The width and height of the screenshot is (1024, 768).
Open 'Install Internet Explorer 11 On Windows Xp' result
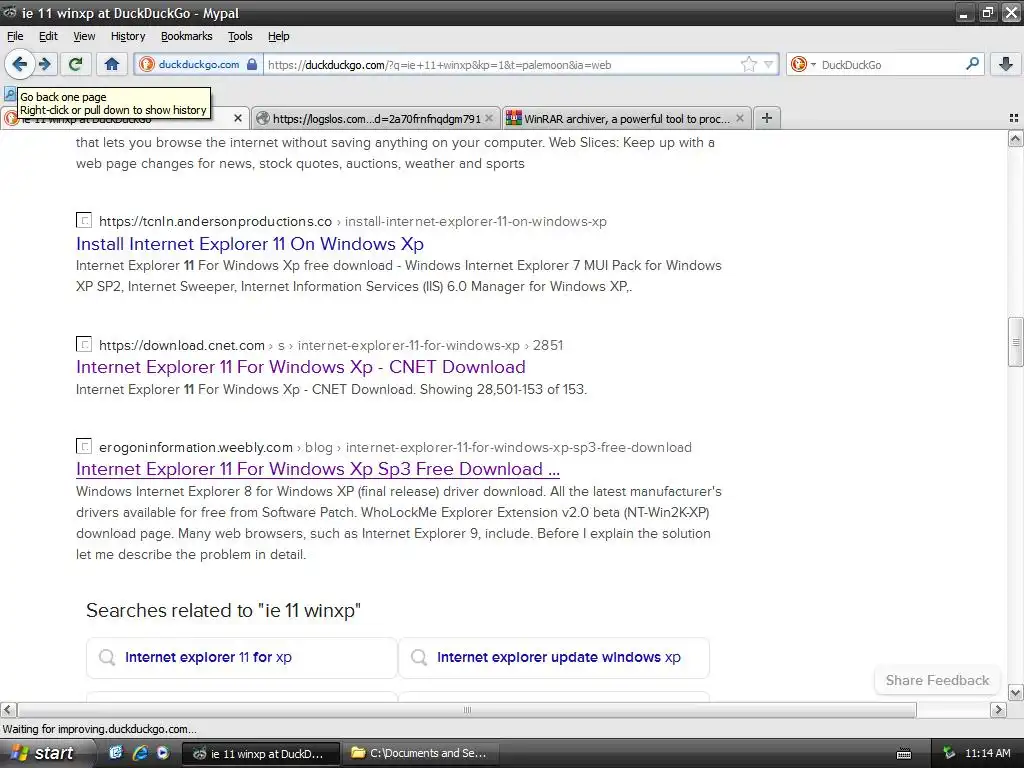pyautogui.click(x=249, y=244)
